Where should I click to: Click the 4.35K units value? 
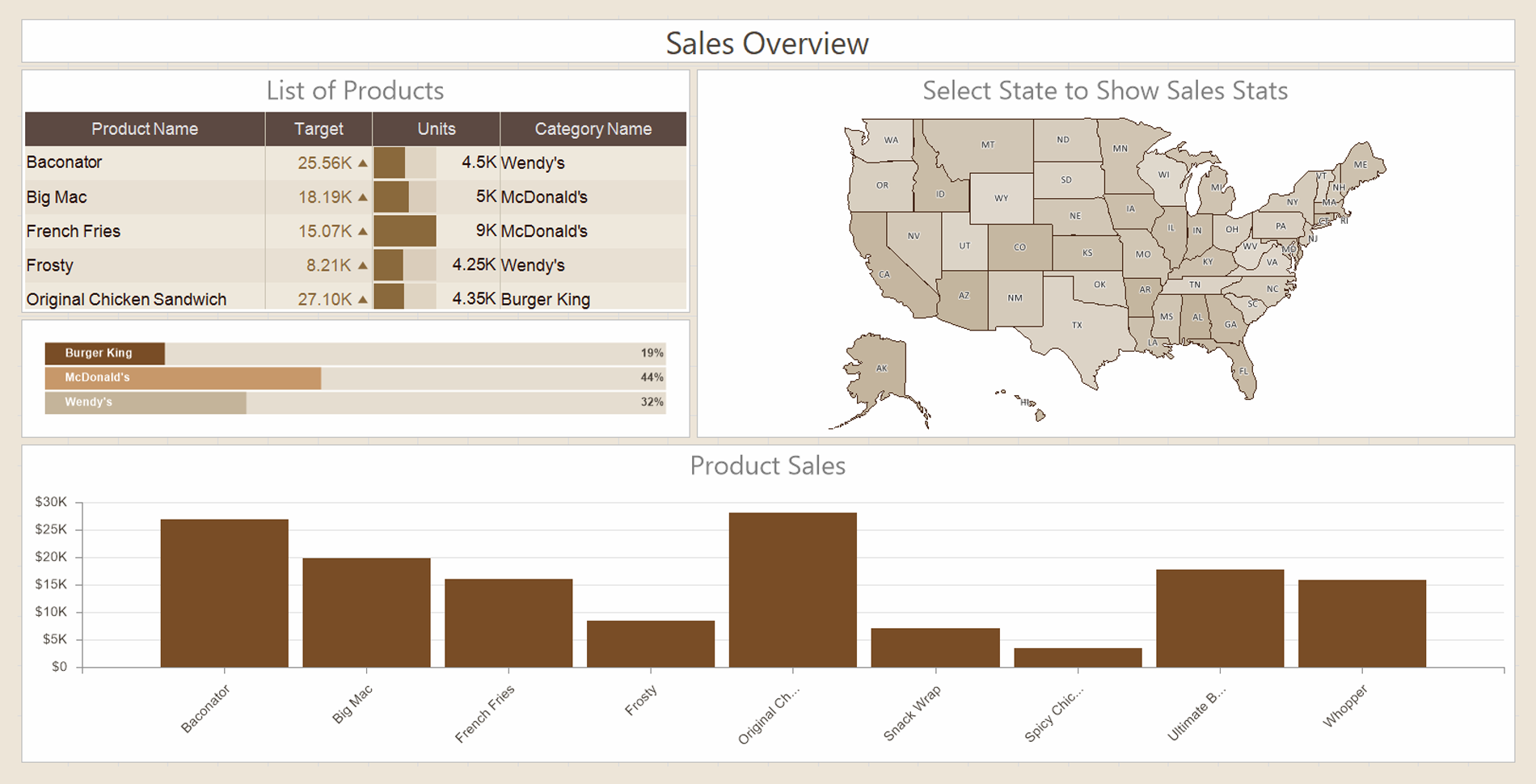pos(474,299)
